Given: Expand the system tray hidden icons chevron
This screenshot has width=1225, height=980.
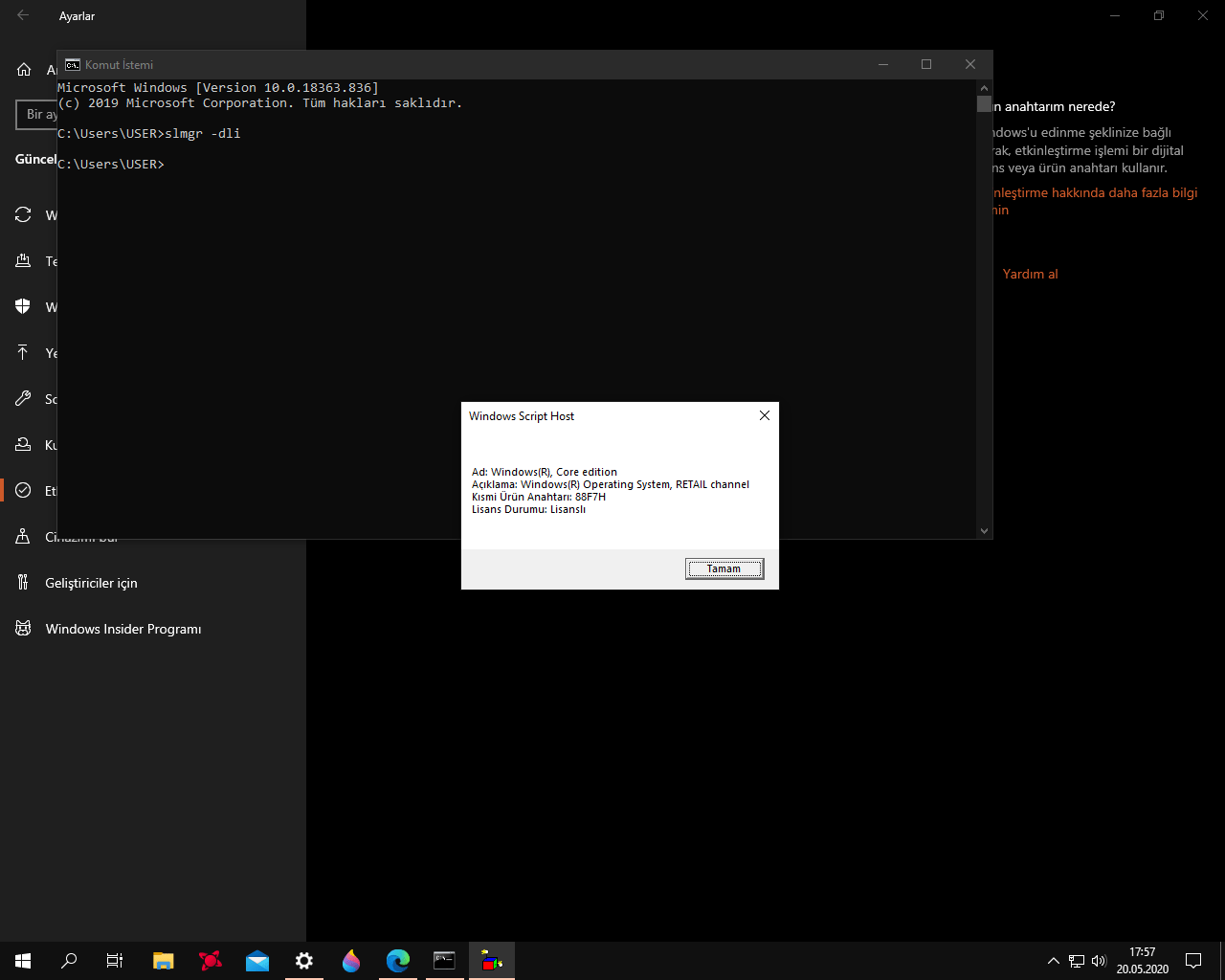Looking at the screenshot, I should tap(1054, 961).
